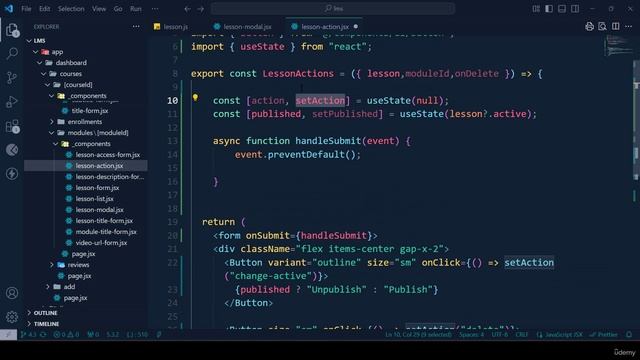This screenshot has width=640, height=360.
Task: Click the Prettier status item
Action: click(x=603, y=335)
